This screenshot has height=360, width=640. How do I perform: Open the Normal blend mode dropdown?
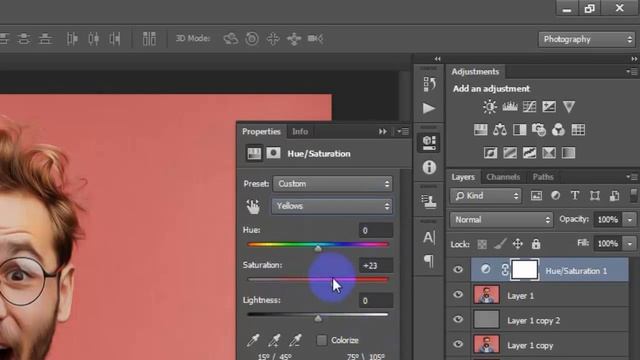pos(501,220)
